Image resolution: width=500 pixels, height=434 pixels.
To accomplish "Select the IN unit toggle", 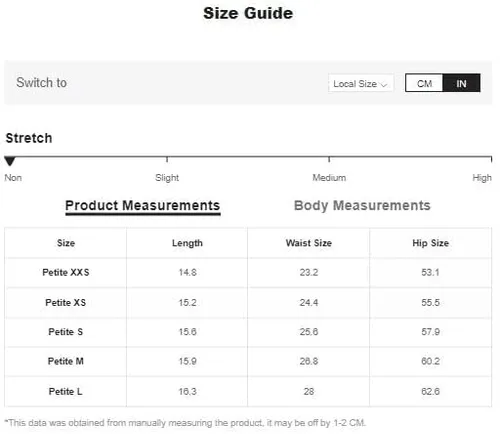I will [x=461, y=83].
